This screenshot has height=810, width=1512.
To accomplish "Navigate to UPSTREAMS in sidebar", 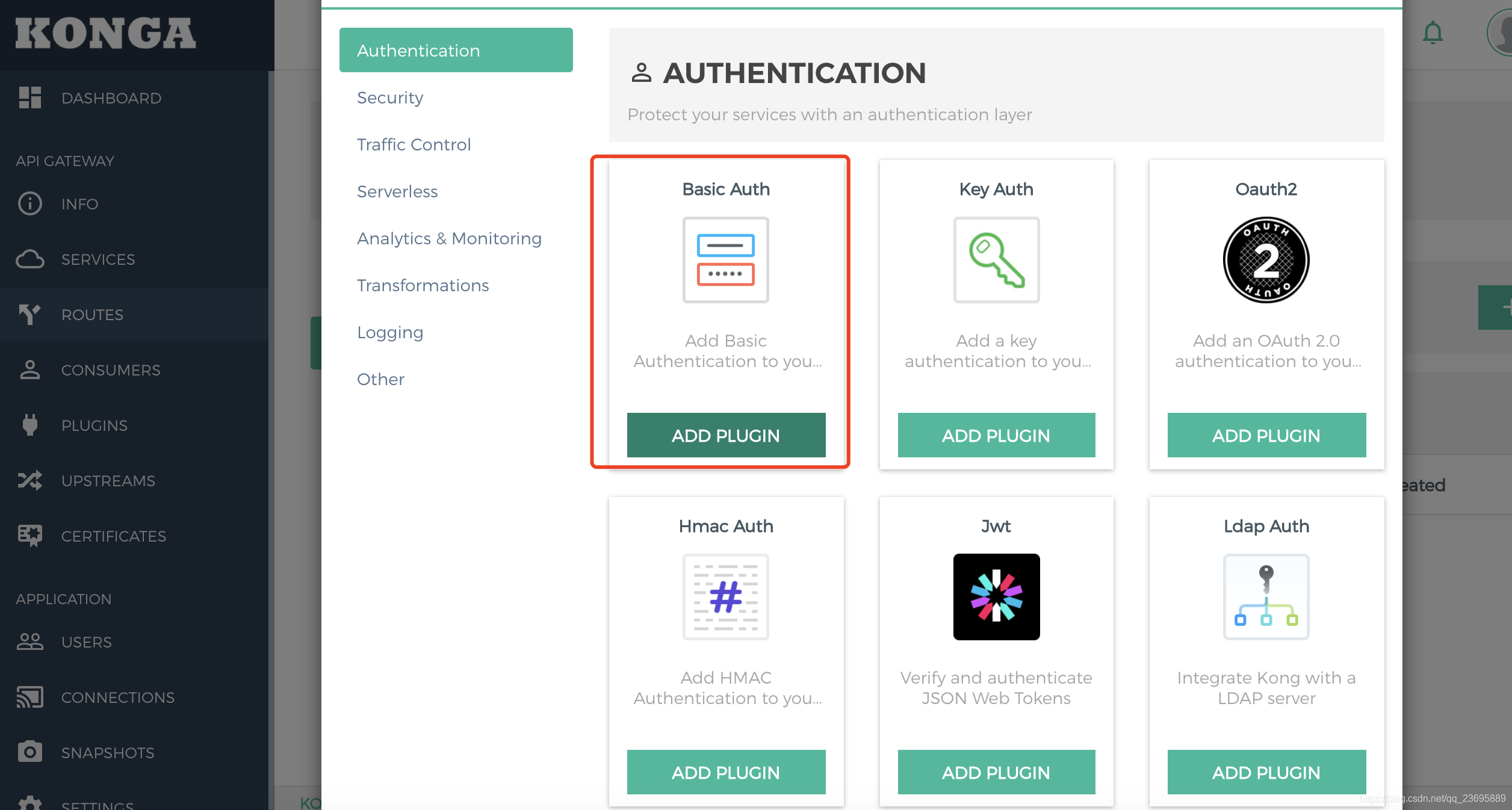I will pyautogui.click(x=134, y=480).
